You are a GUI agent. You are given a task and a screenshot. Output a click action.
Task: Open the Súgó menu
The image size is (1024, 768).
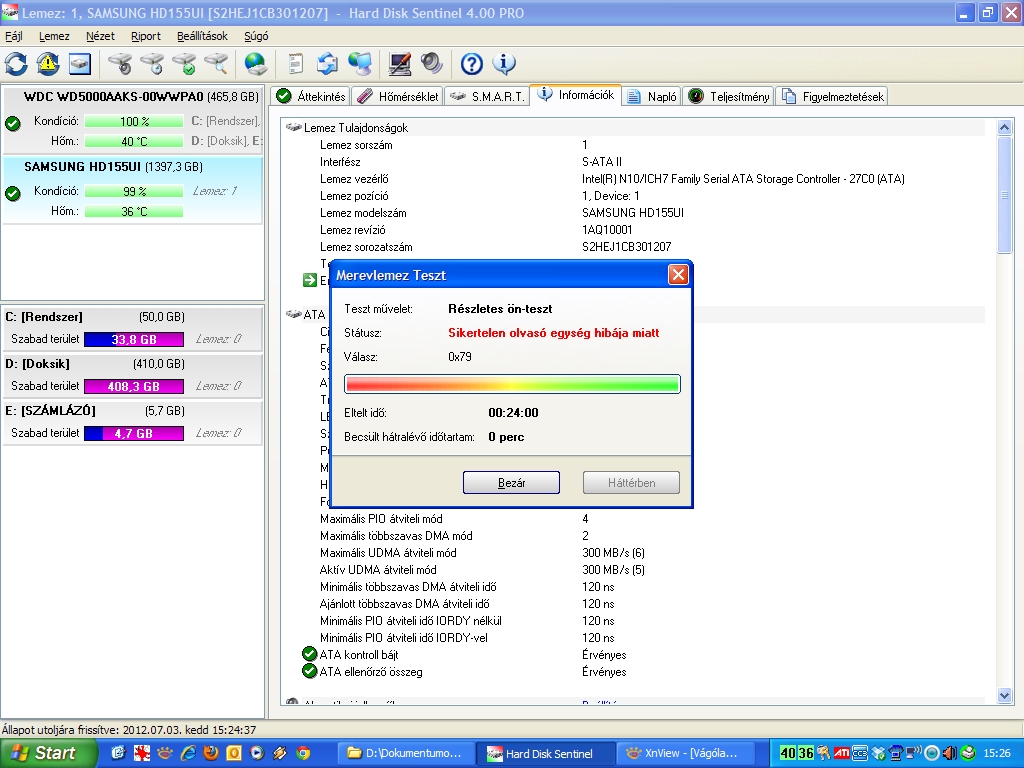pos(256,36)
